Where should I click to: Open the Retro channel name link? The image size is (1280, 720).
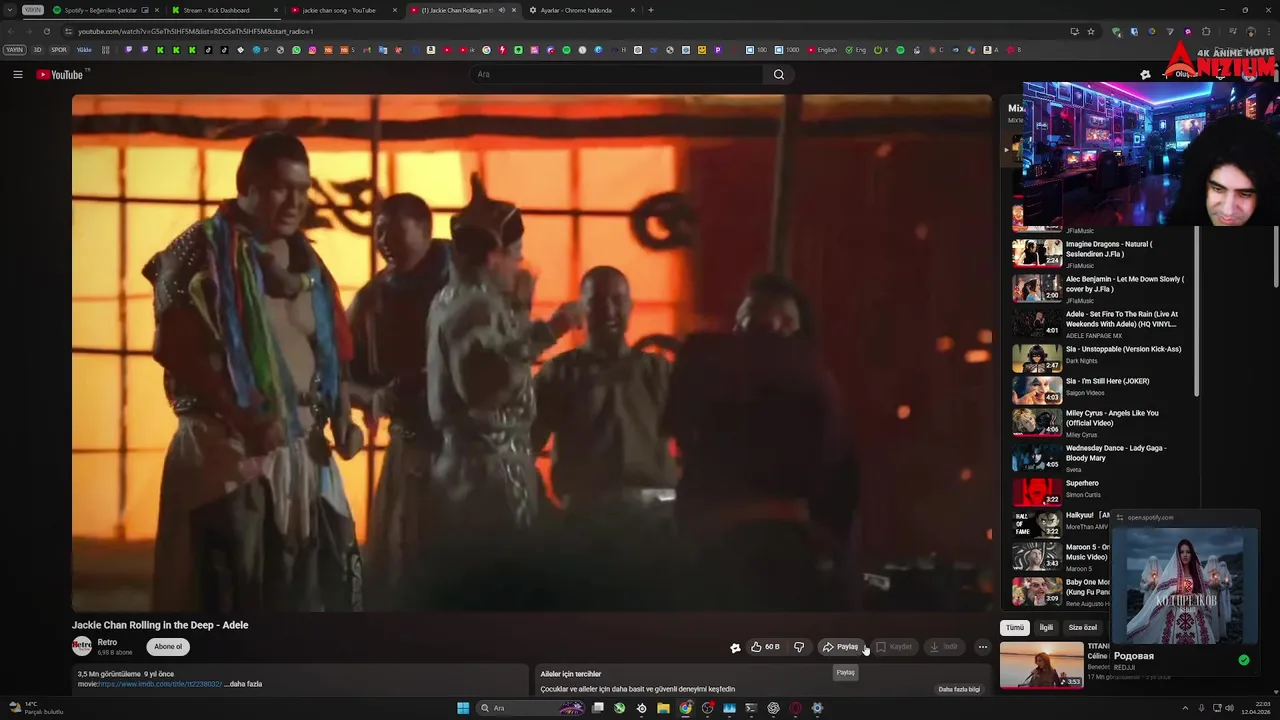[x=107, y=642]
